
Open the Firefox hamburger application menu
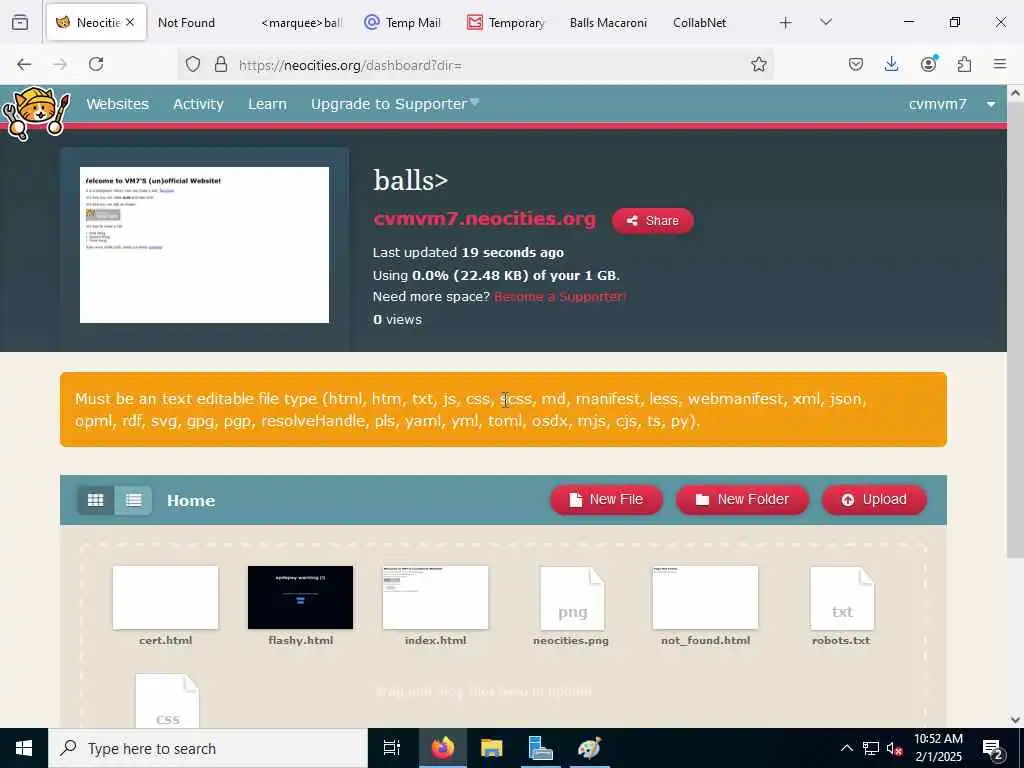click(1000, 64)
